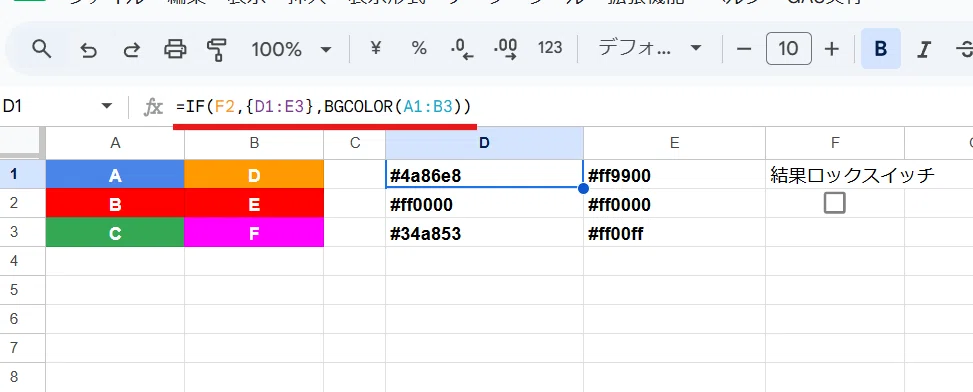
Task: Select column F header
Action: click(x=835, y=143)
